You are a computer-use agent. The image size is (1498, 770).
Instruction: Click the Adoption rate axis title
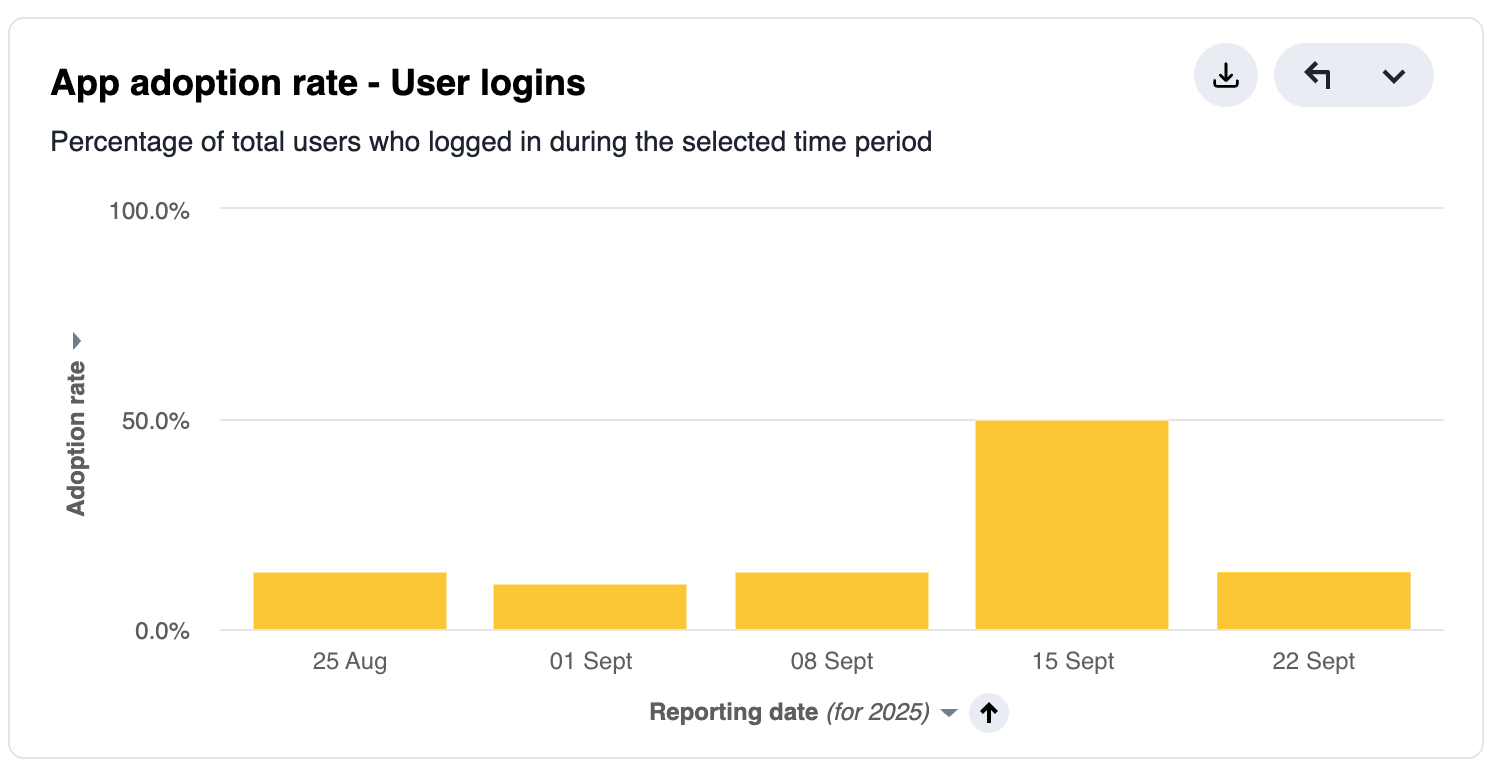pos(77,438)
